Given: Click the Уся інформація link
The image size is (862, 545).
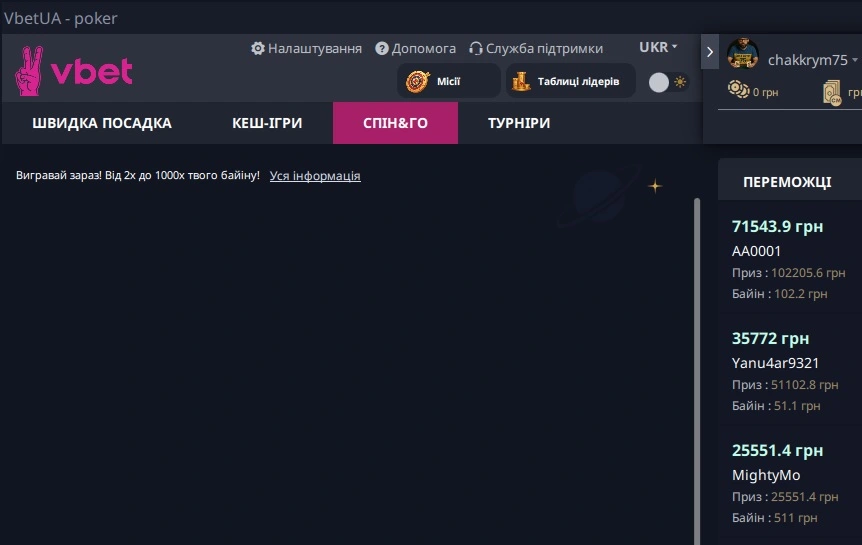Looking at the screenshot, I should [x=315, y=176].
